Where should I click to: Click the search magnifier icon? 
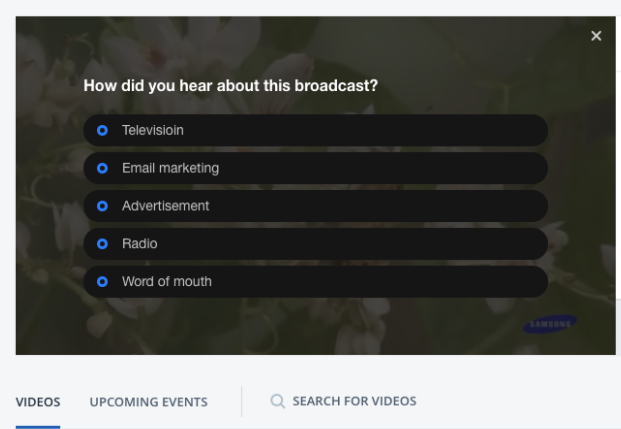pos(278,401)
